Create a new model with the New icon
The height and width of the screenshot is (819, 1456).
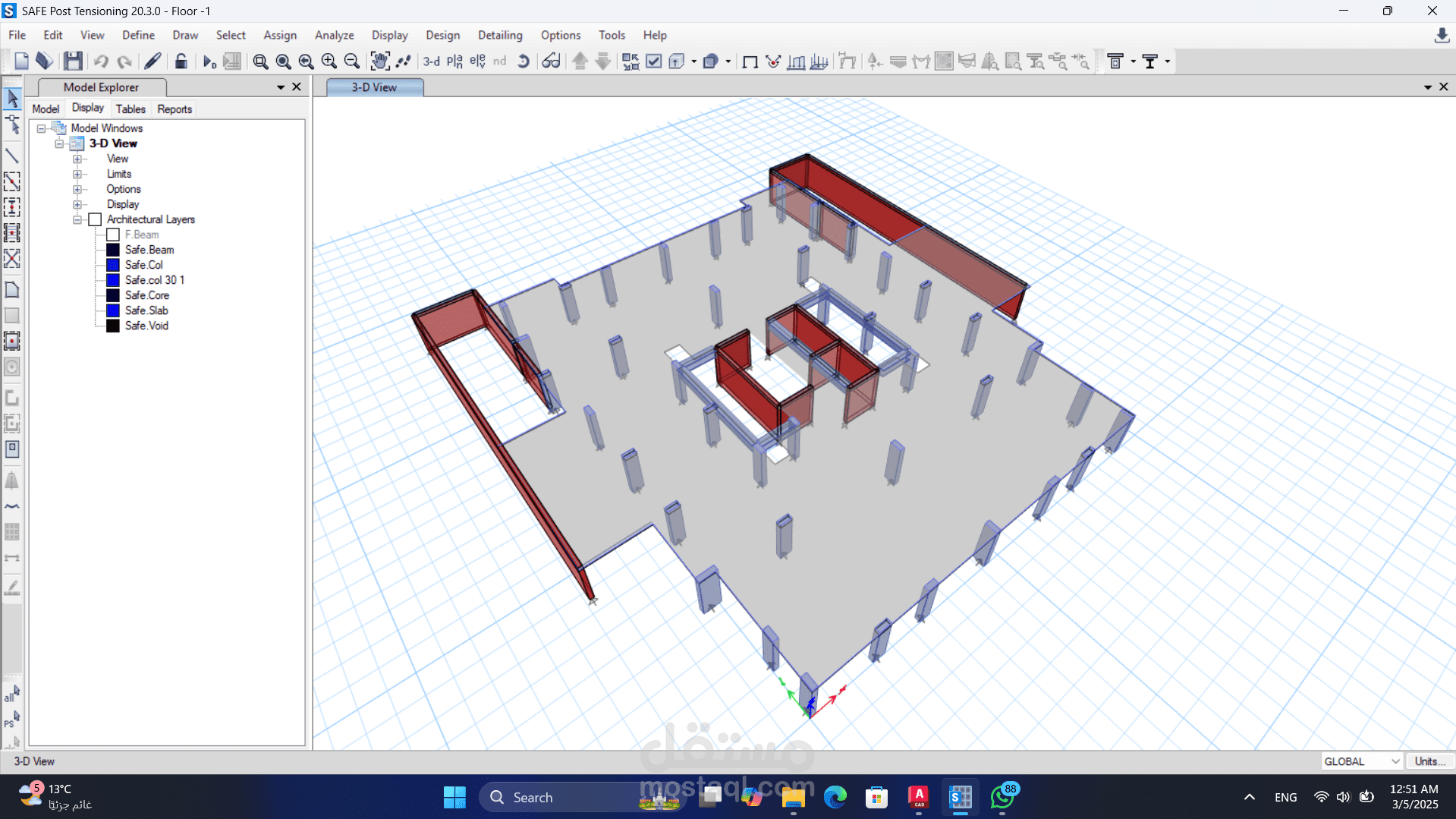(x=21, y=61)
